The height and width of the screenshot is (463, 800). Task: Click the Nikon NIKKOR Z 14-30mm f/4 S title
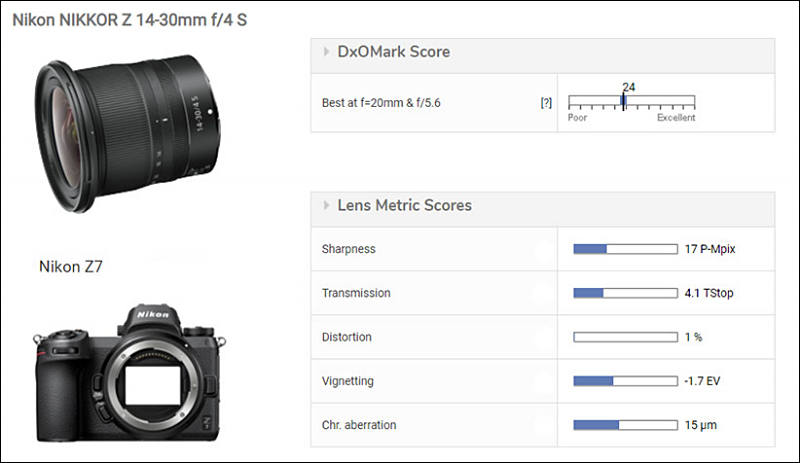coord(130,20)
